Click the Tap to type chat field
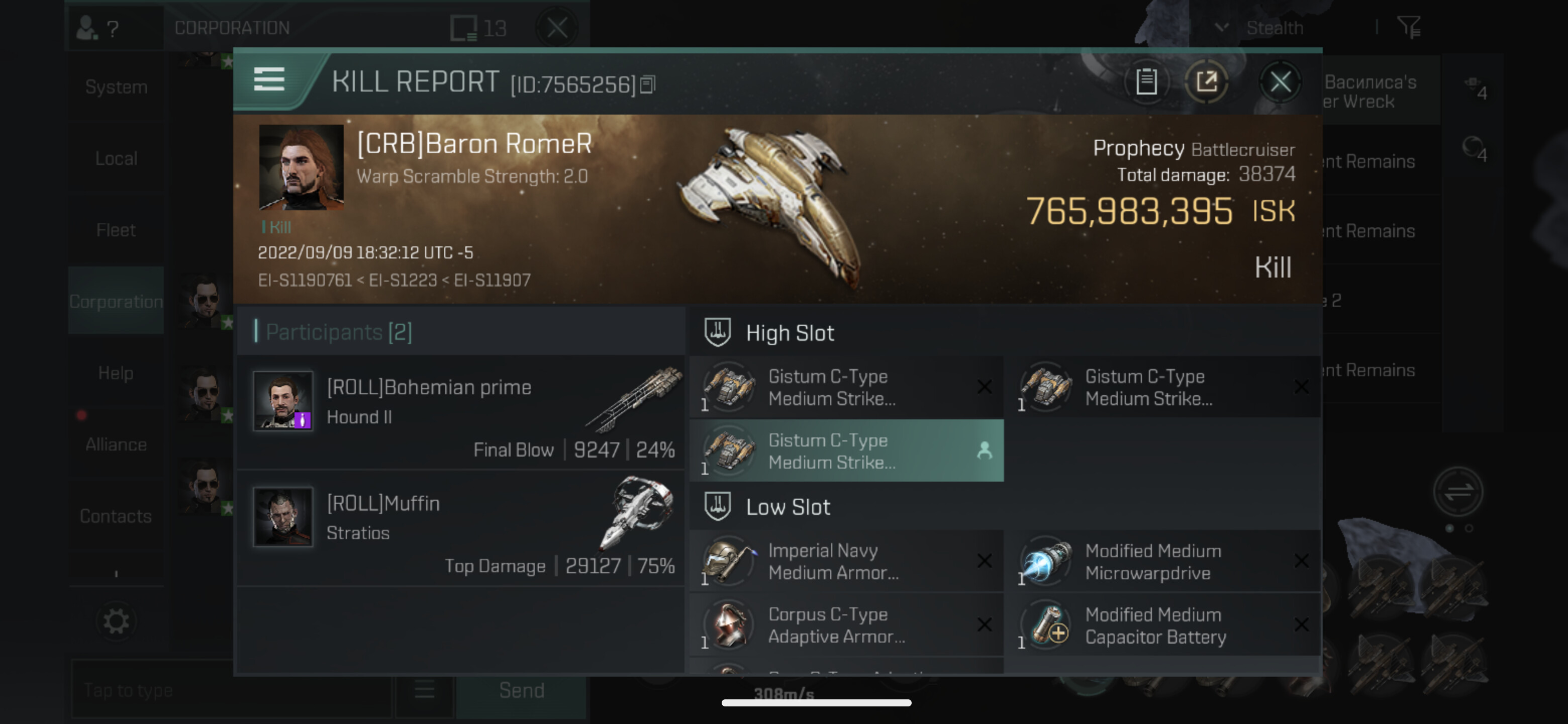Viewport: 1568px width, 724px height. (231, 690)
